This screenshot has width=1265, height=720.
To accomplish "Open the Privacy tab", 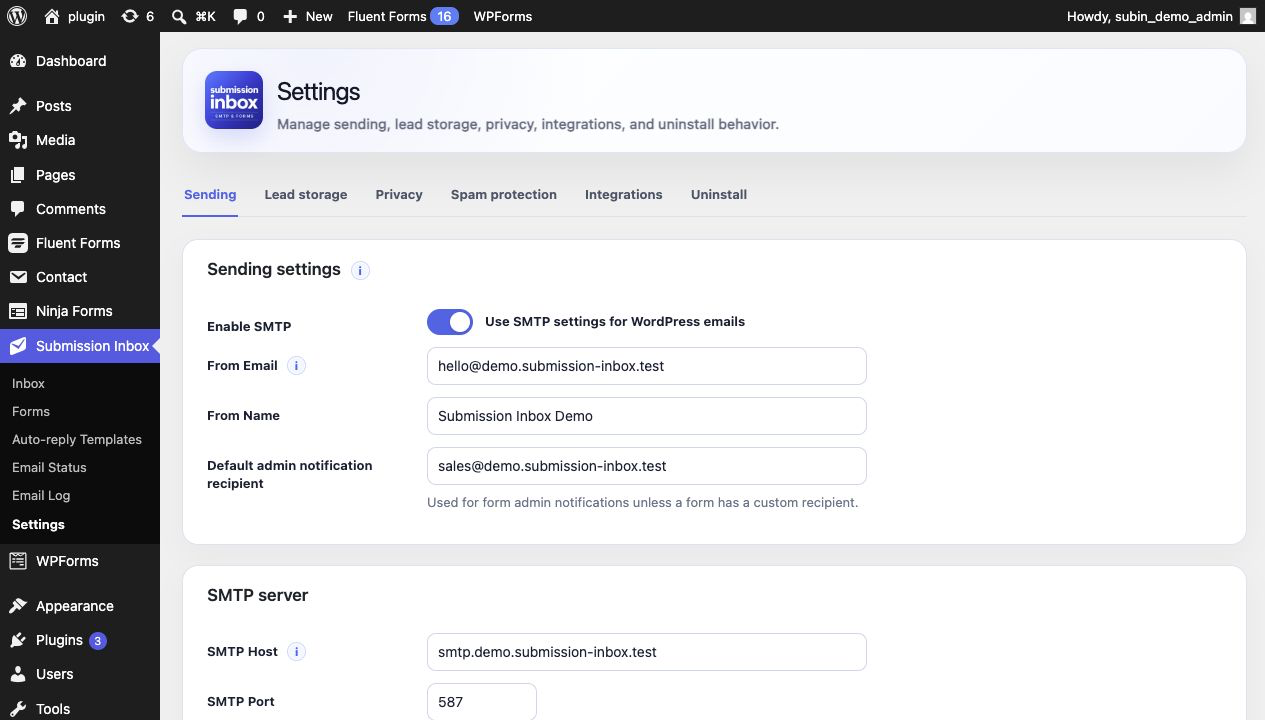I will click(399, 195).
